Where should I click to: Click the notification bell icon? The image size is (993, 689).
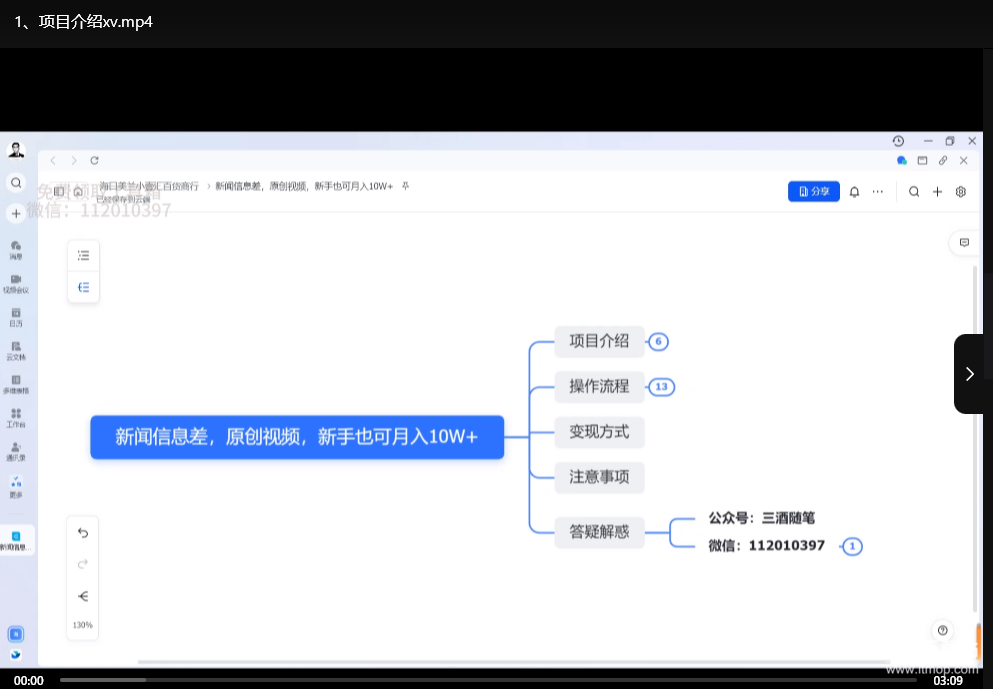coord(854,192)
